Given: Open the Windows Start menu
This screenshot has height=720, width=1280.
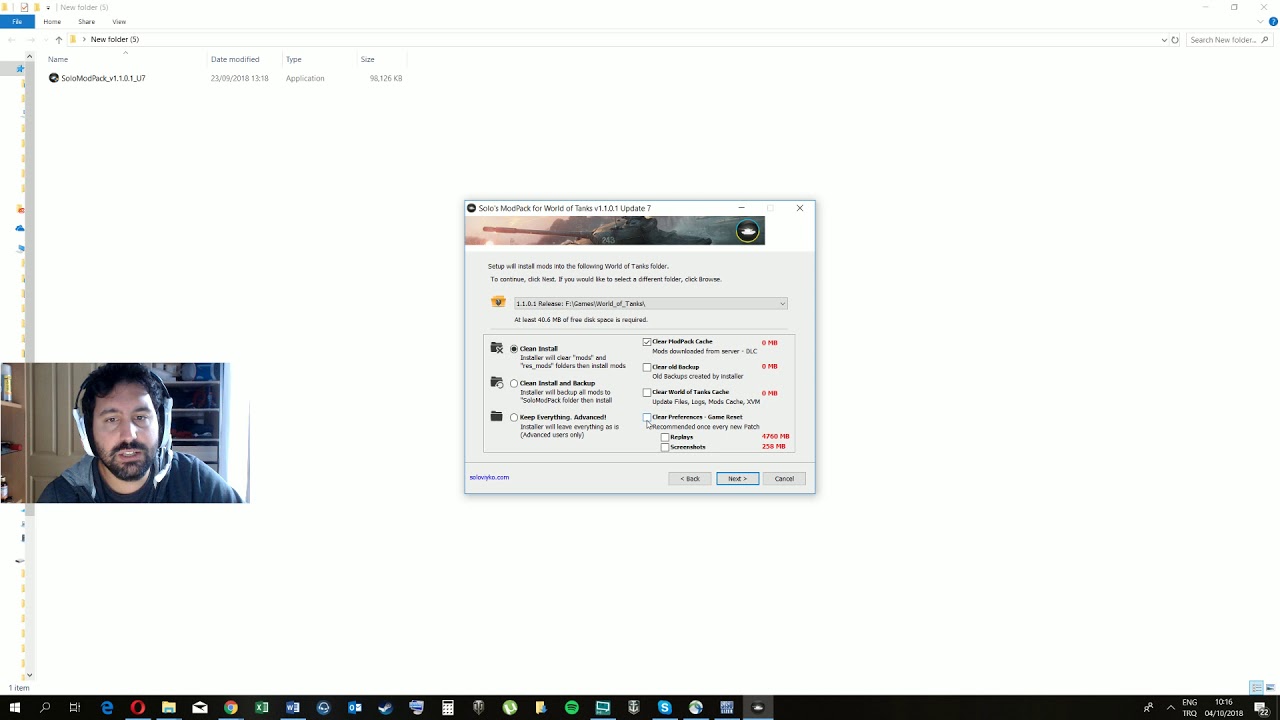Looking at the screenshot, I should [x=15, y=708].
